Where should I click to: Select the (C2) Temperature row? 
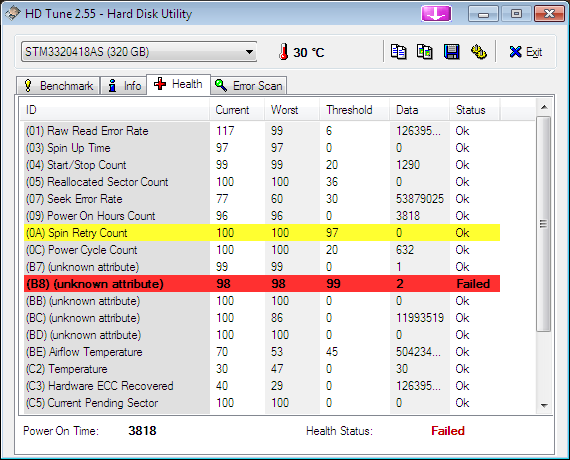[262, 369]
